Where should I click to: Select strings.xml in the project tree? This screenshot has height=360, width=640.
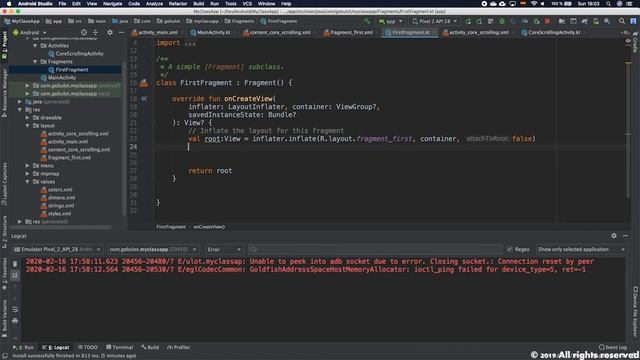(x=61, y=205)
